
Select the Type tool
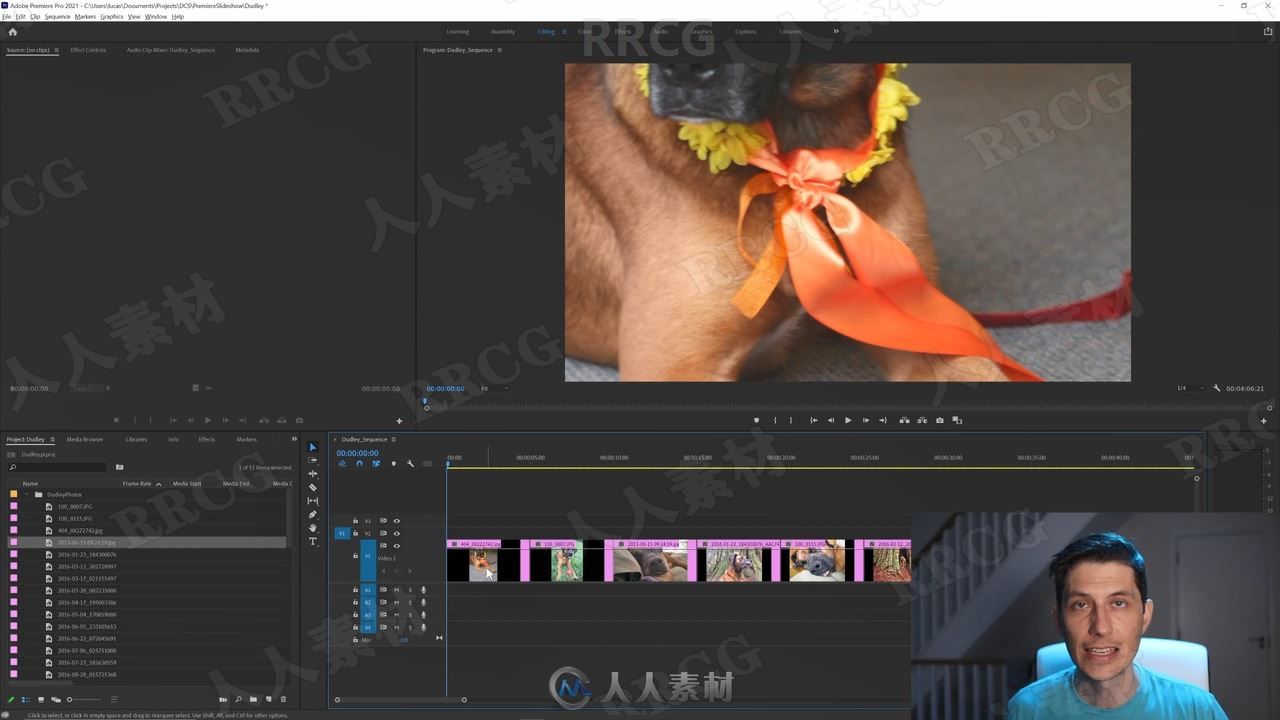coord(312,541)
